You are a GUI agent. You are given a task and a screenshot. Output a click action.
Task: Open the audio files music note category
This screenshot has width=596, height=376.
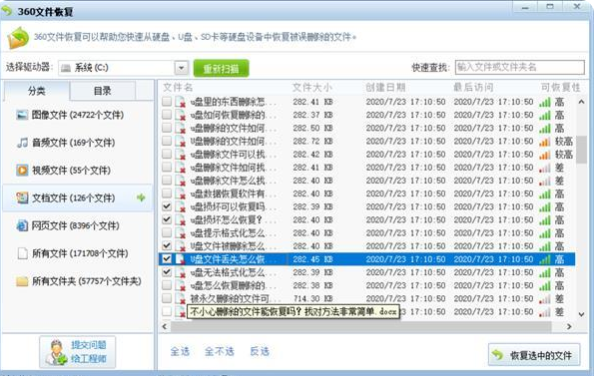point(22,143)
